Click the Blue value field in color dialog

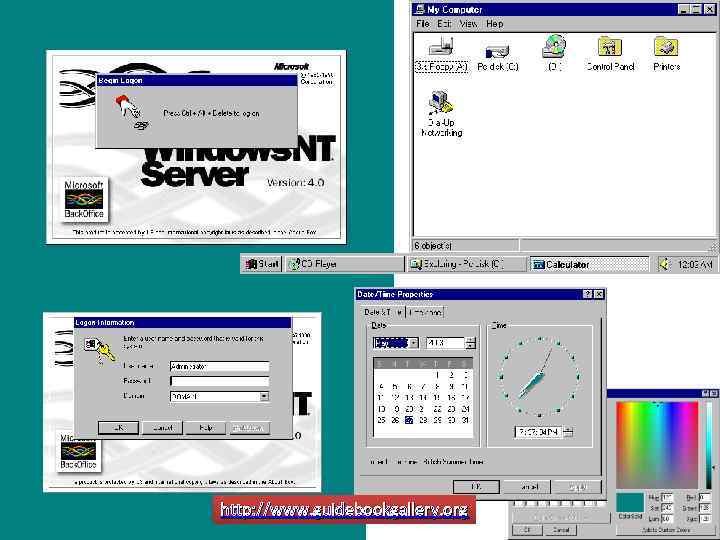coord(704,519)
